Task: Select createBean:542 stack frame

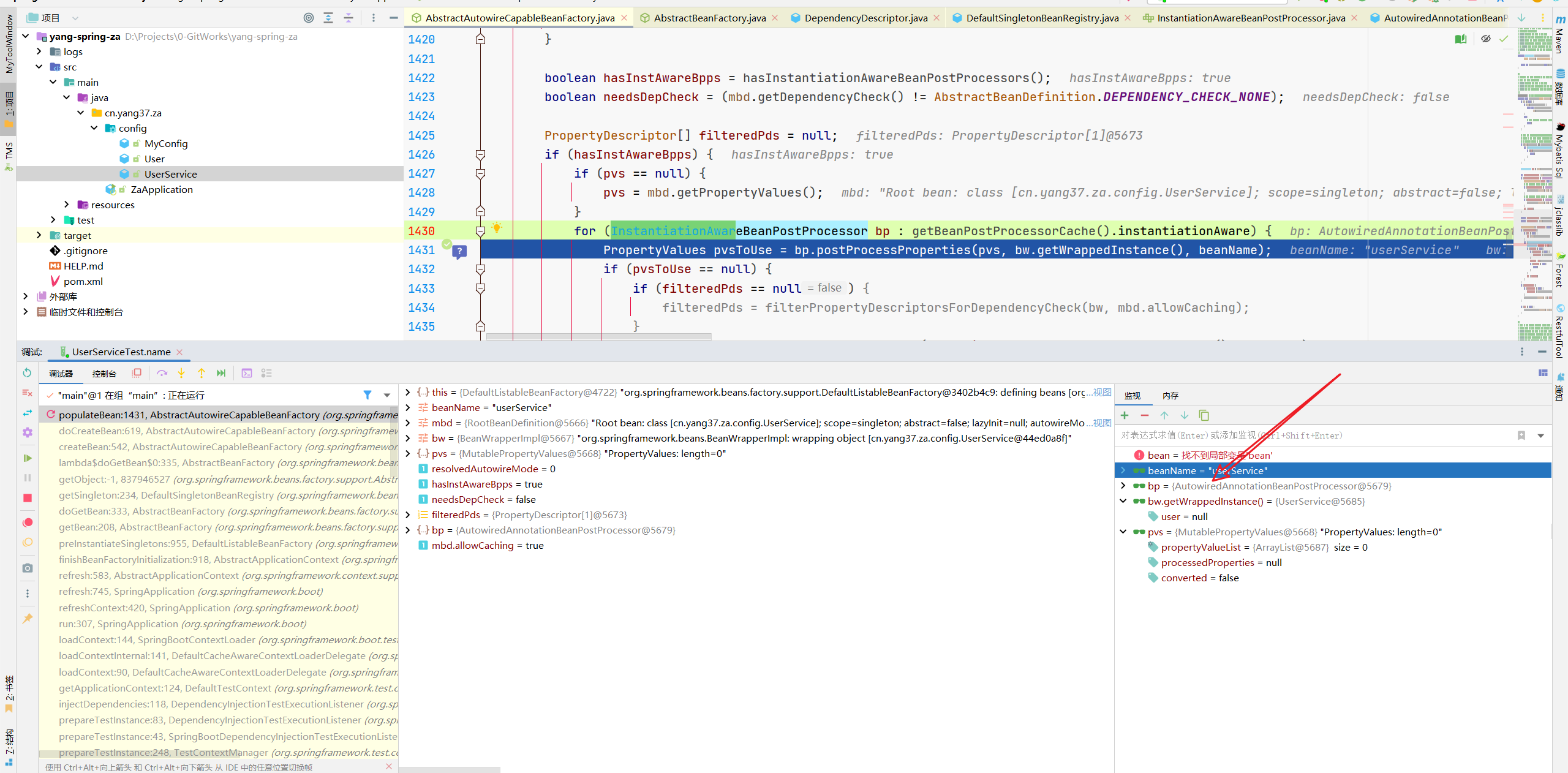Action: pos(219,447)
